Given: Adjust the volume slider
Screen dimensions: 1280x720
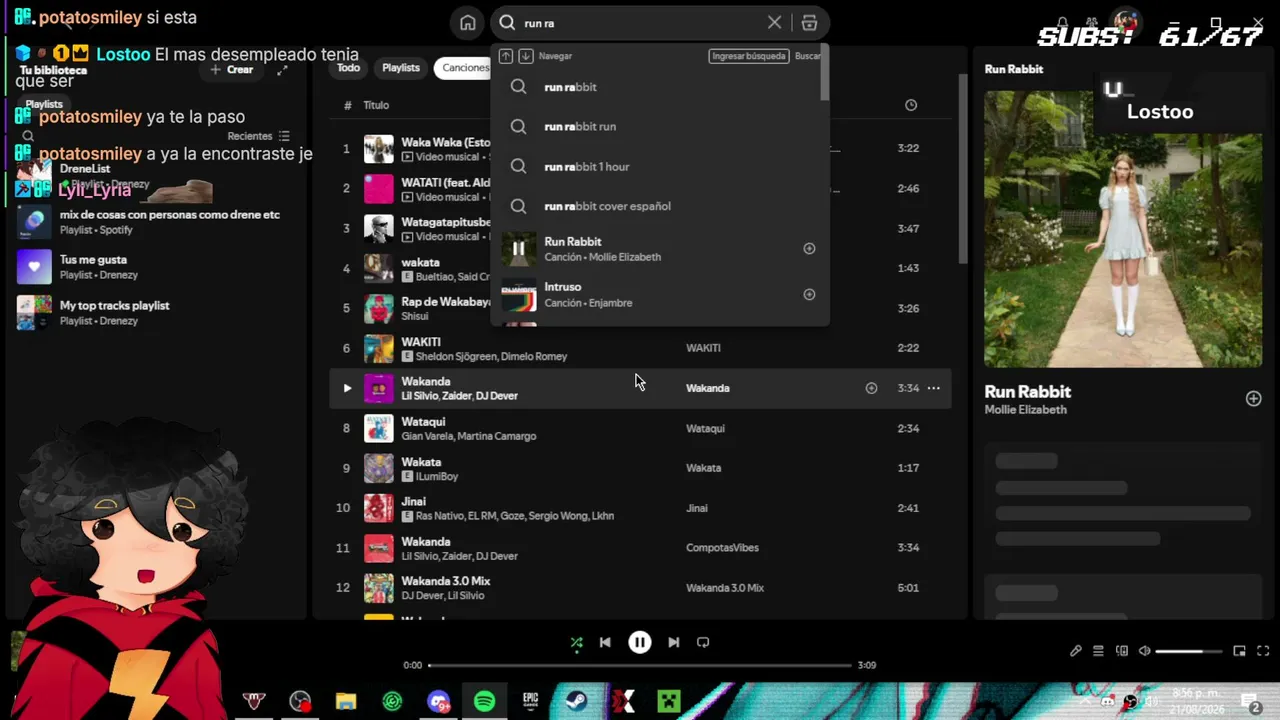Looking at the screenshot, I should point(1190,651).
